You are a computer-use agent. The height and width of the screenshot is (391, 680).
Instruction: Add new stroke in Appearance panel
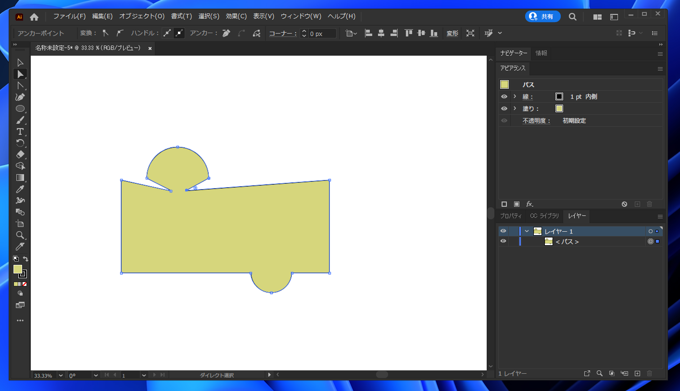coord(504,204)
